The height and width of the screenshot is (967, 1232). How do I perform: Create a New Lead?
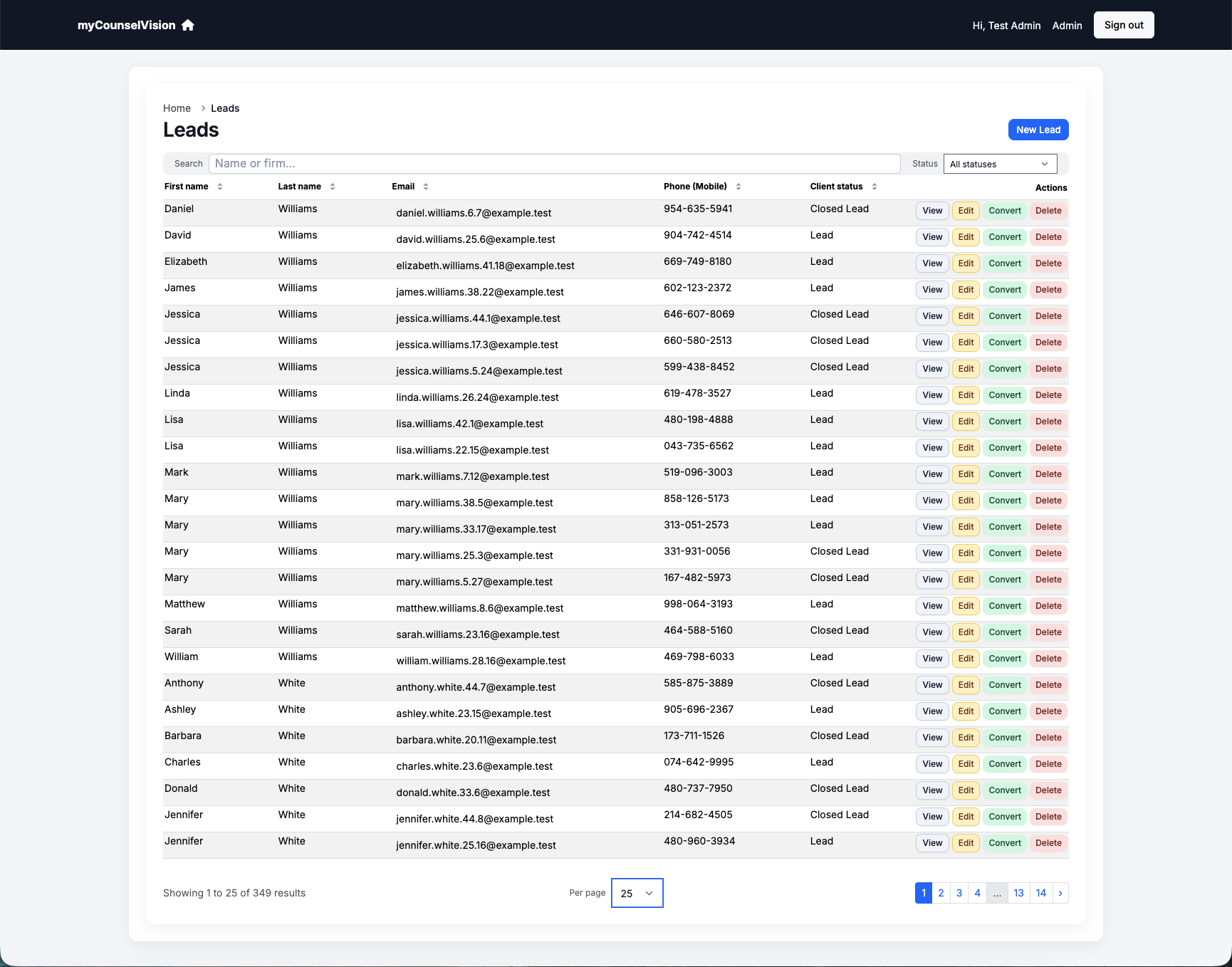1038,130
